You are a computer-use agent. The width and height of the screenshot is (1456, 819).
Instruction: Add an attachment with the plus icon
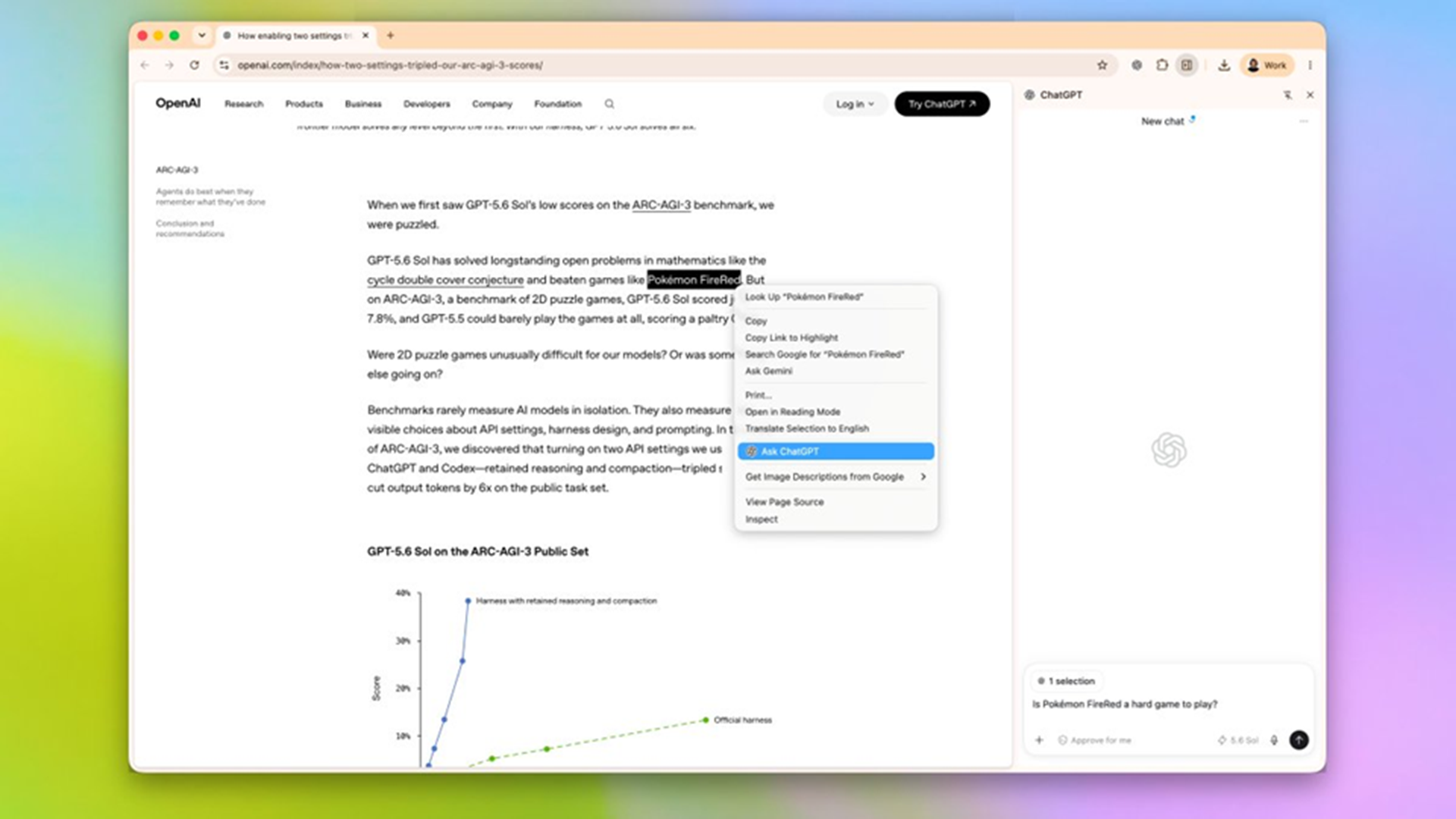(1039, 740)
